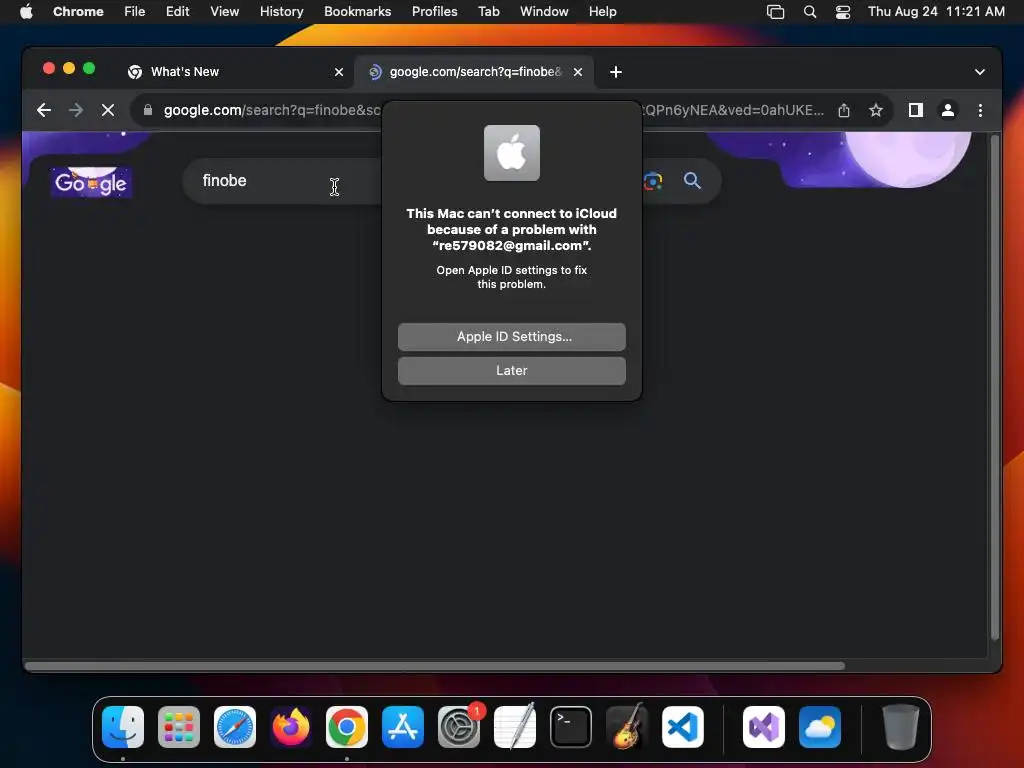The height and width of the screenshot is (768, 1024).
Task: Share this page from the address bar
Action: click(x=844, y=110)
